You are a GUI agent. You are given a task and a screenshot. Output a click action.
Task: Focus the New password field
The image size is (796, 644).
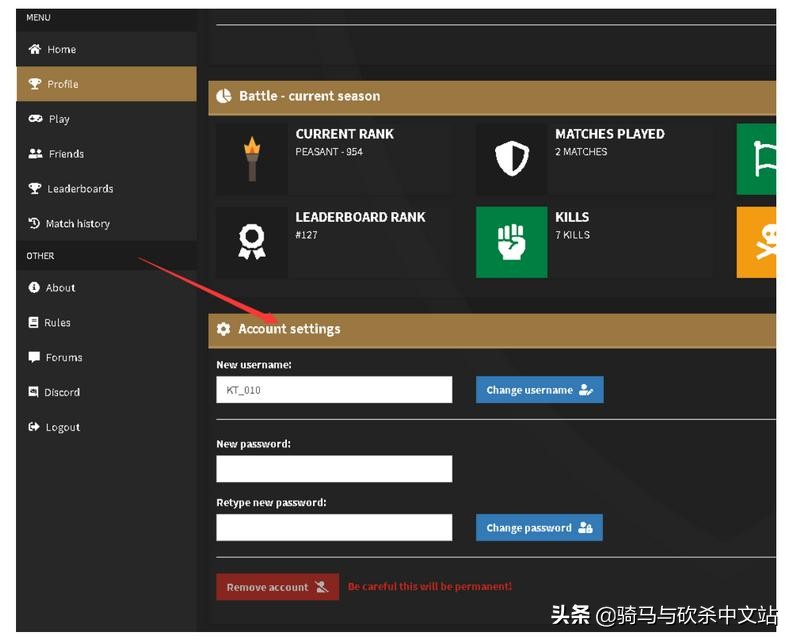pos(334,468)
